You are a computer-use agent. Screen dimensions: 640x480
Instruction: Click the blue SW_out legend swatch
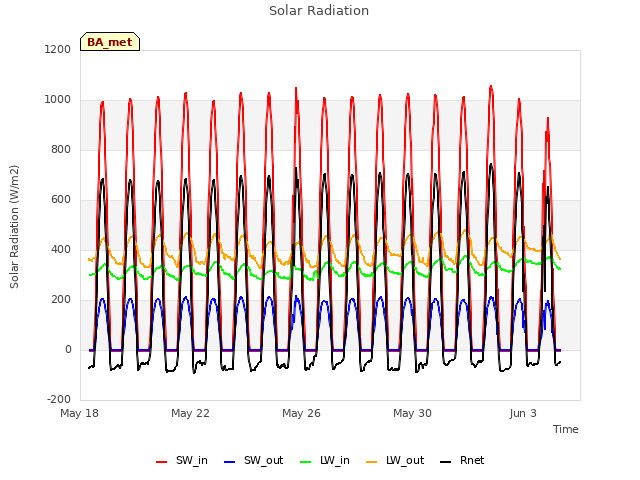pyautogui.click(x=230, y=462)
